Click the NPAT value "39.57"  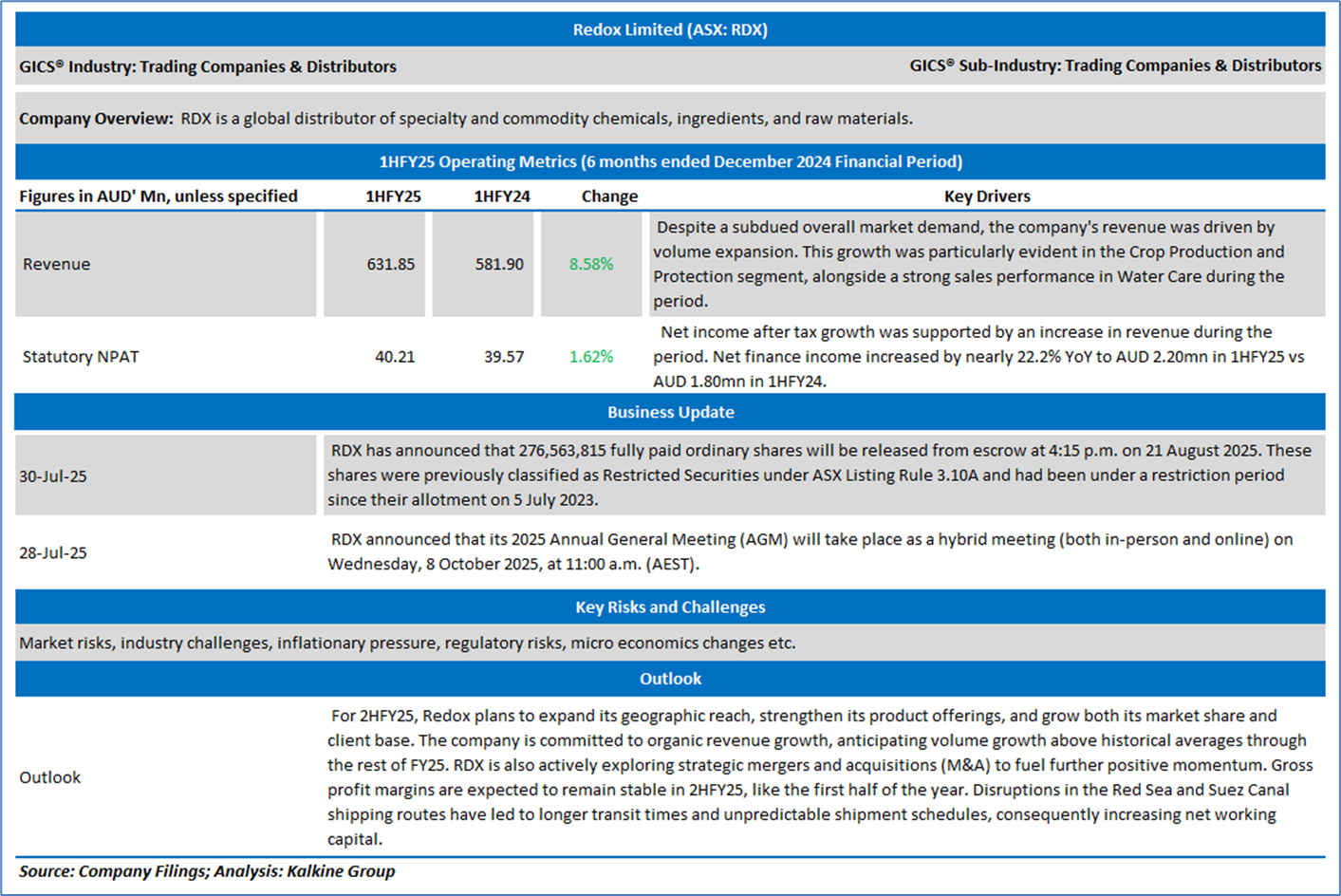coord(504,357)
